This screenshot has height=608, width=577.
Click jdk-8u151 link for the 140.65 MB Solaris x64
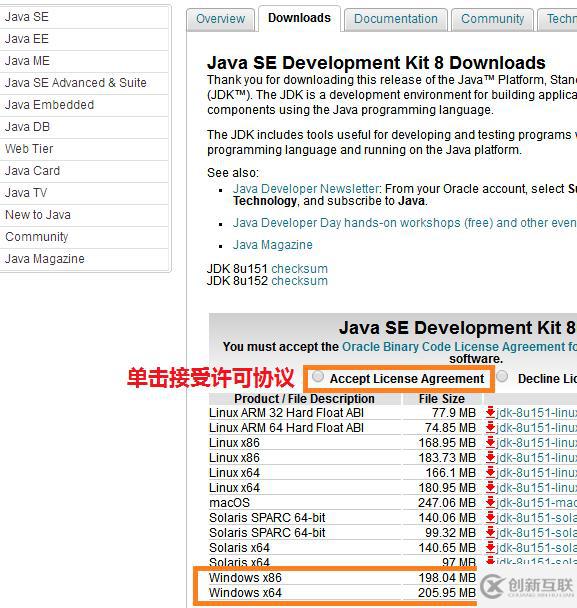[537, 548]
